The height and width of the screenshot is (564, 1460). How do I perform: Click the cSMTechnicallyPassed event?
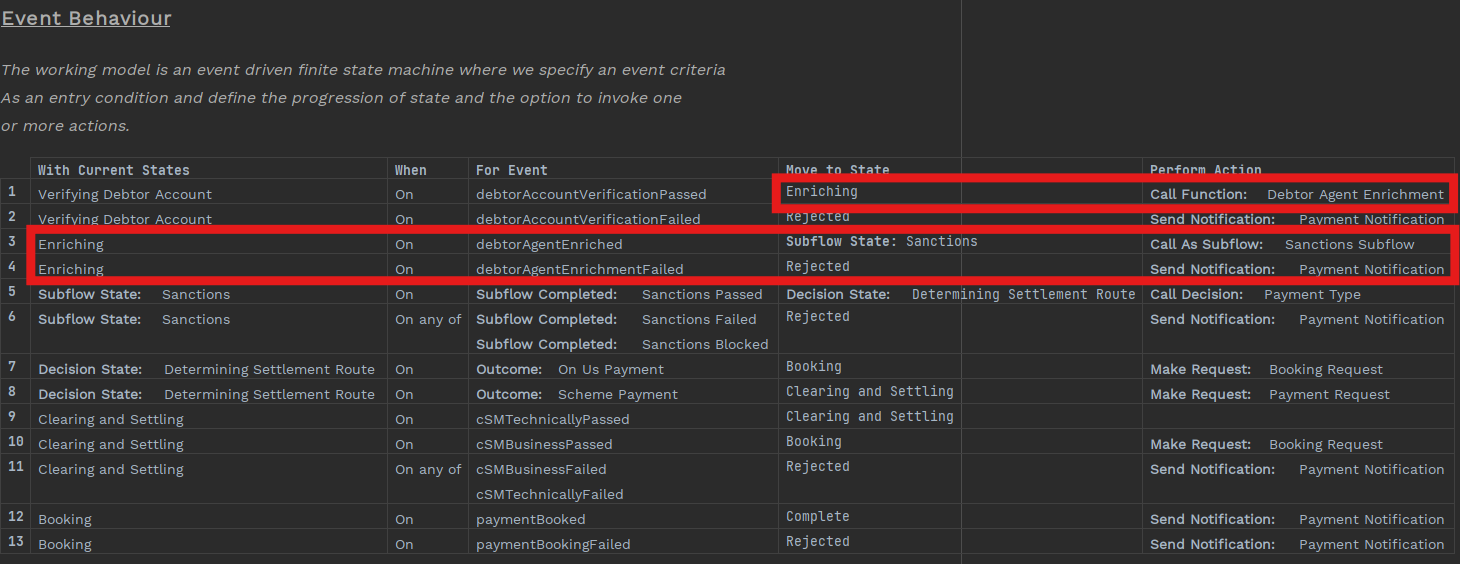click(552, 419)
